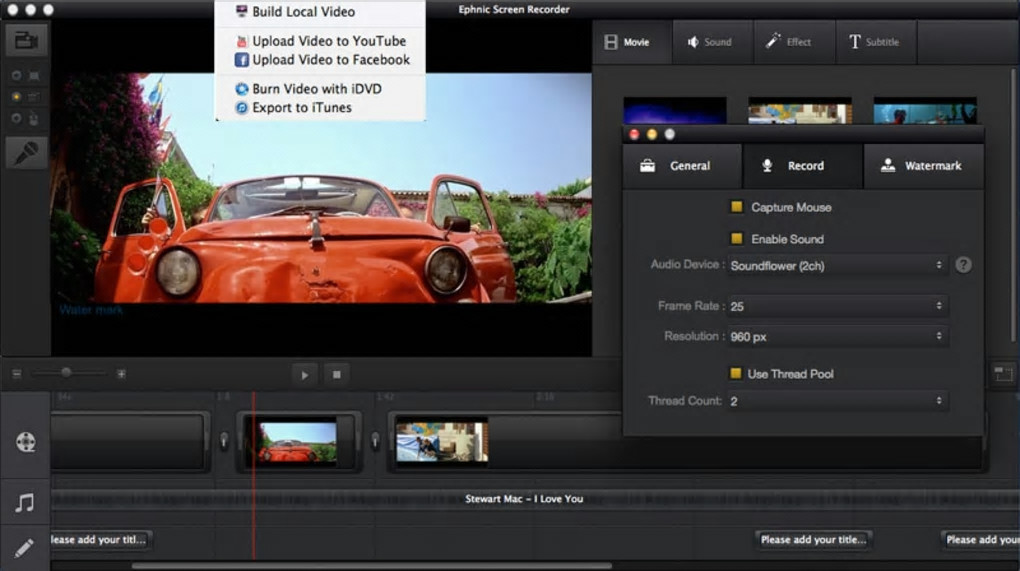Click the timeline zoom slider handle
Viewport: 1020px width, 571px height.
(66, 373)
